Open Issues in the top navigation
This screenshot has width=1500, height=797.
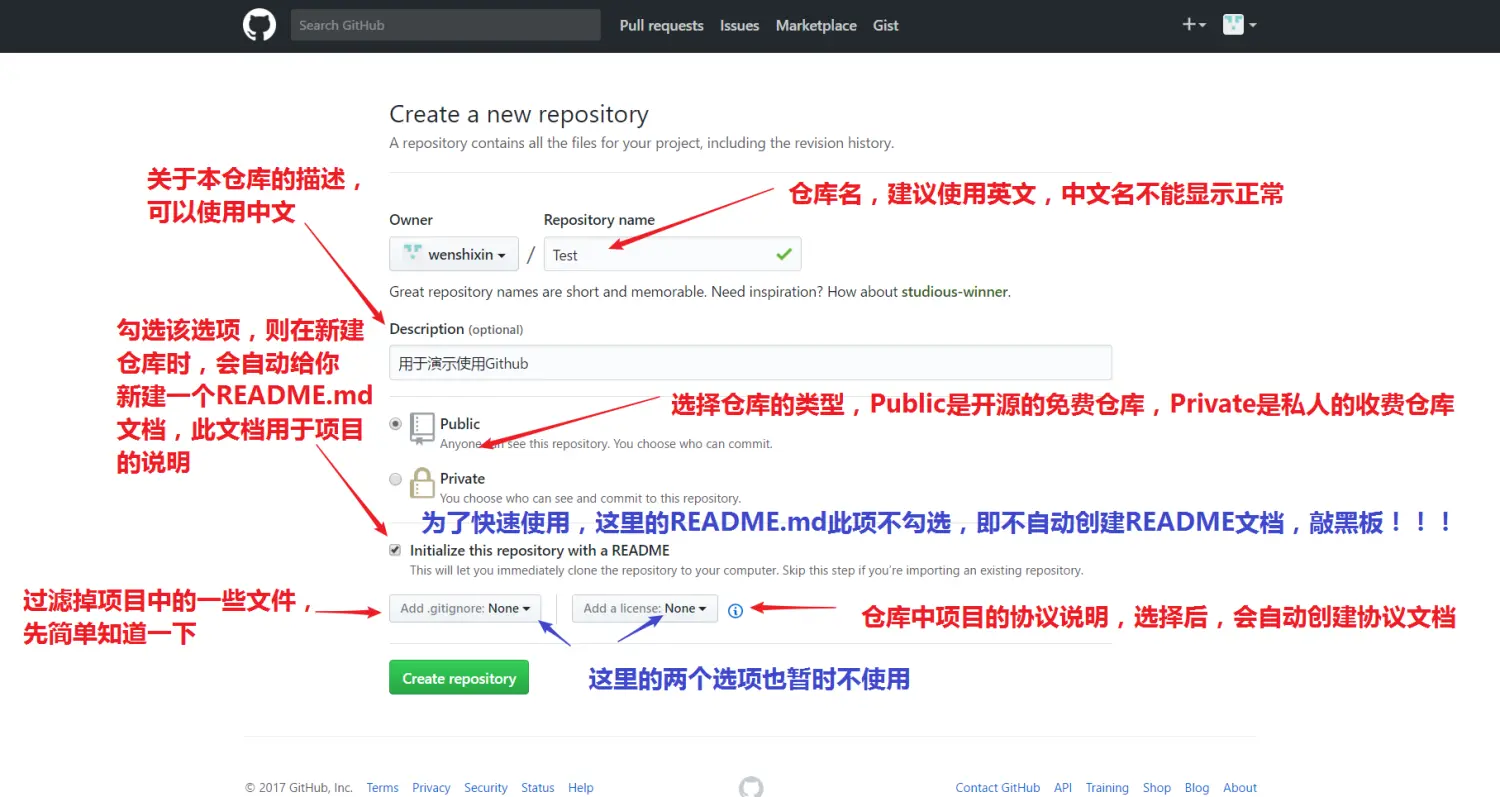739,26
